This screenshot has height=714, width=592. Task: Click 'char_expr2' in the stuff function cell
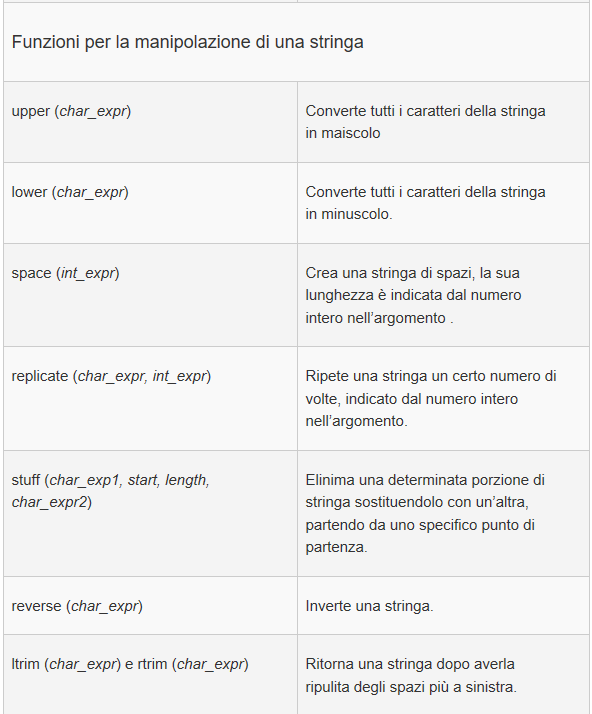49,502
